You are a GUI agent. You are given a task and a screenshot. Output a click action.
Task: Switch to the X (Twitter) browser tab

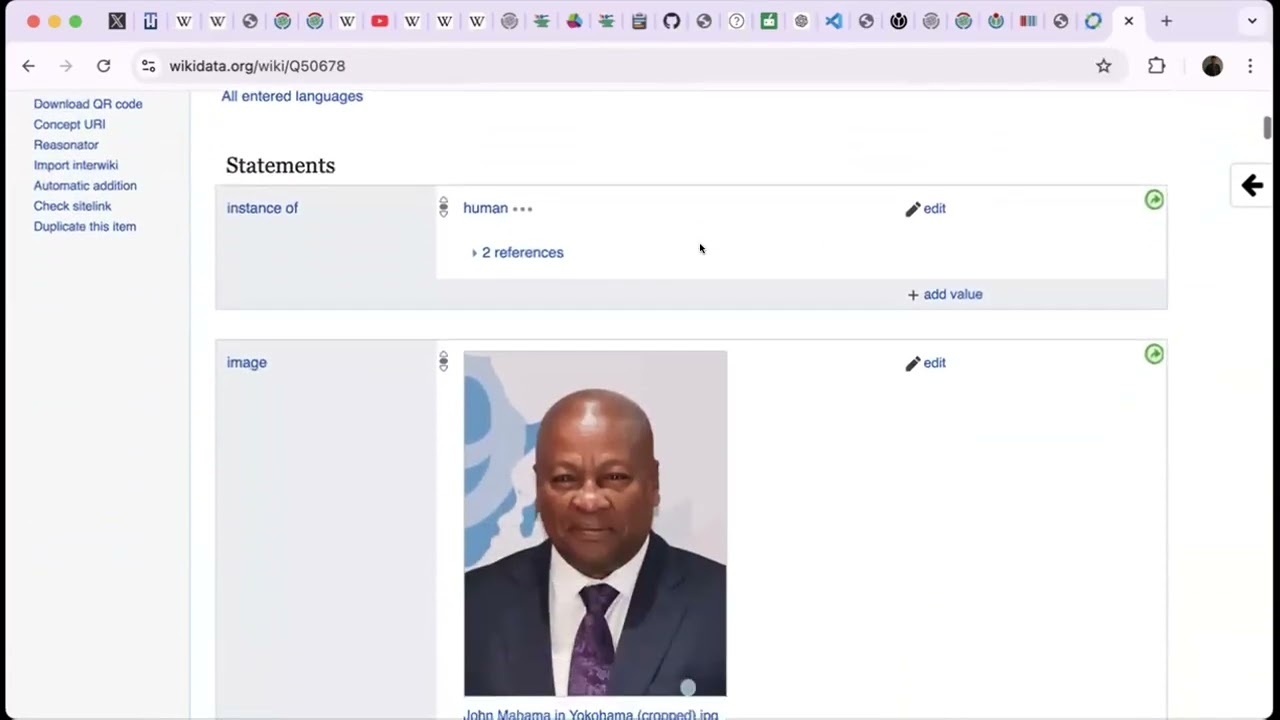[x=117, y=21]
